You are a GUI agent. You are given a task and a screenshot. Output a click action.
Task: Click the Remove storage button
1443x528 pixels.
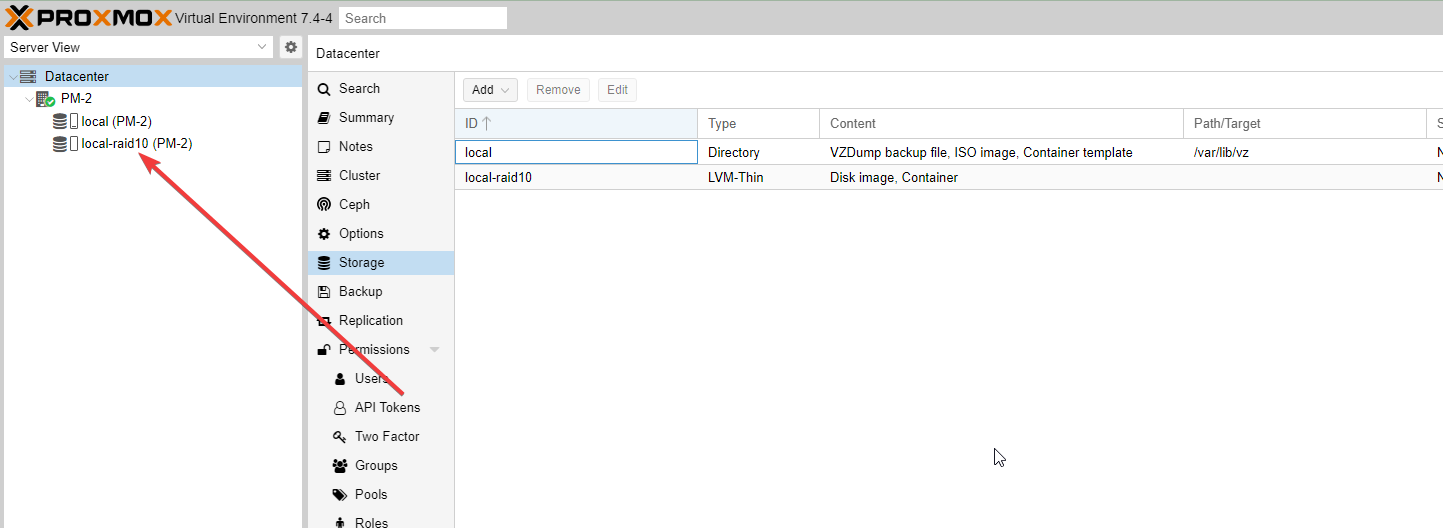558,90
